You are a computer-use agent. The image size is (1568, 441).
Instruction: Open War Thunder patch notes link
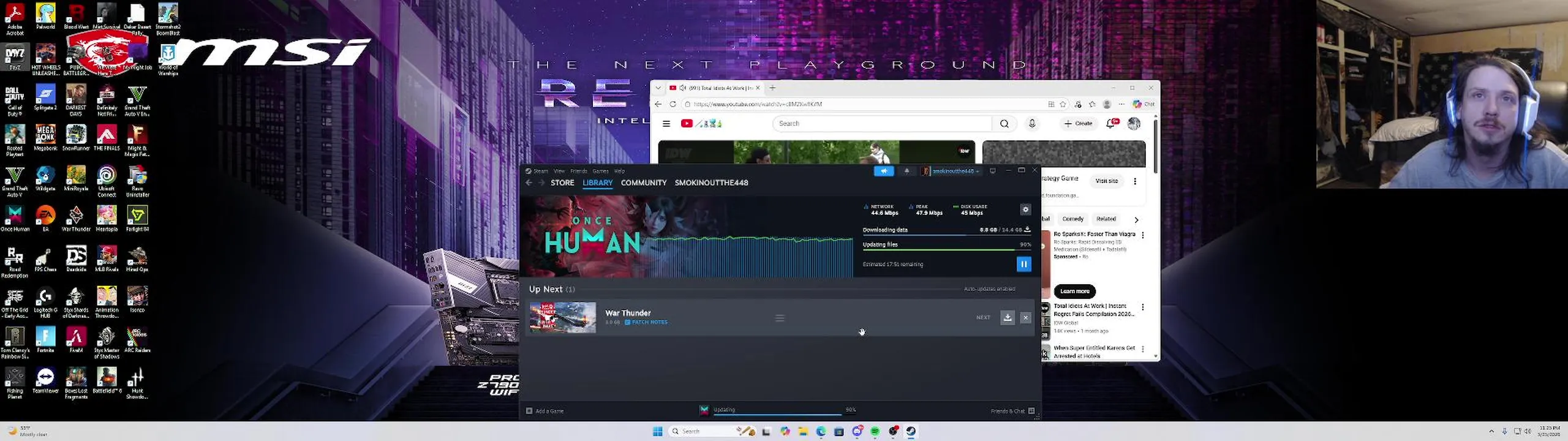click(646, 322)
